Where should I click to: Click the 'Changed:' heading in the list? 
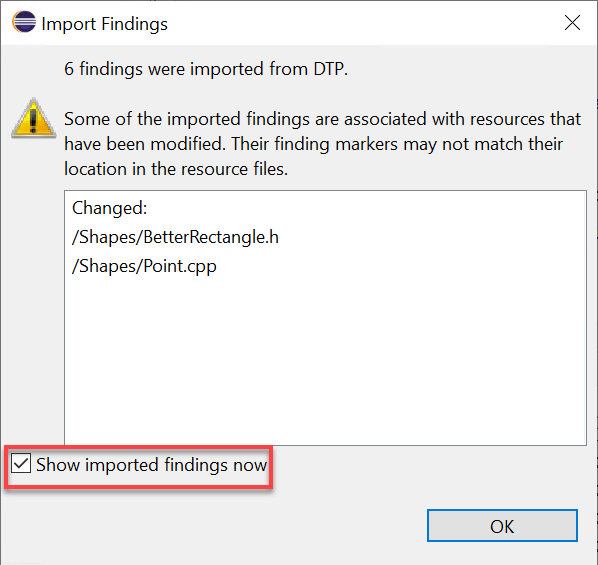pos(109,208)
